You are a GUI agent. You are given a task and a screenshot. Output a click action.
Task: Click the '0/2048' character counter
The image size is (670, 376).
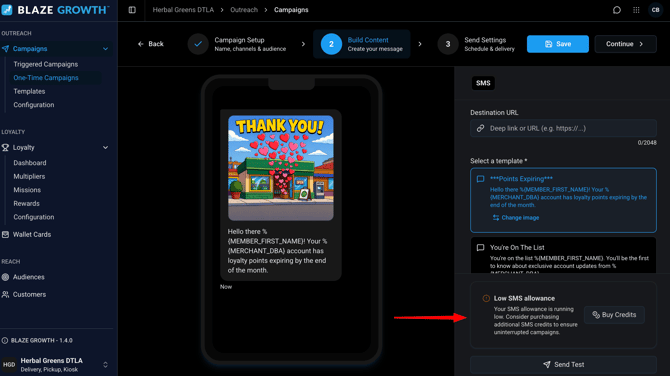(x=647, y=143)
